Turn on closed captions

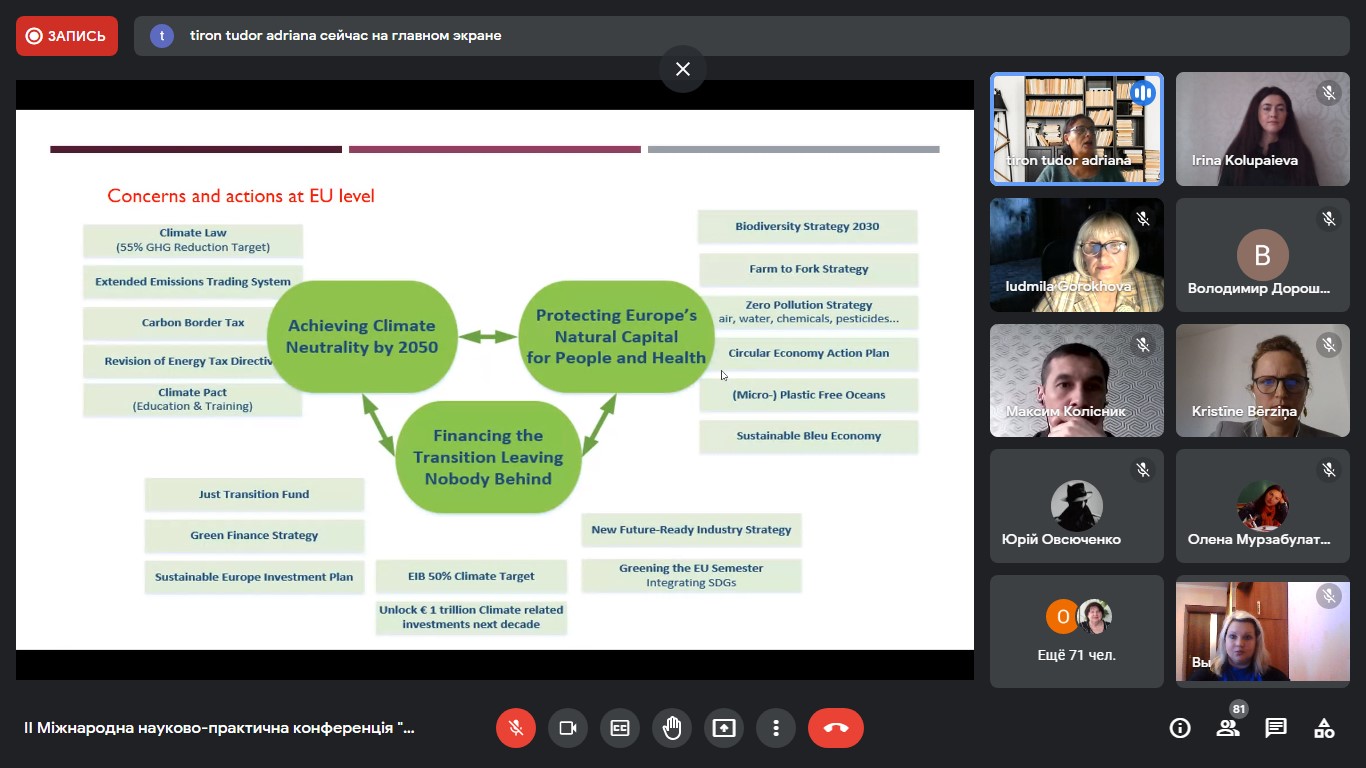pyautogui.click(x=620, y=728)
